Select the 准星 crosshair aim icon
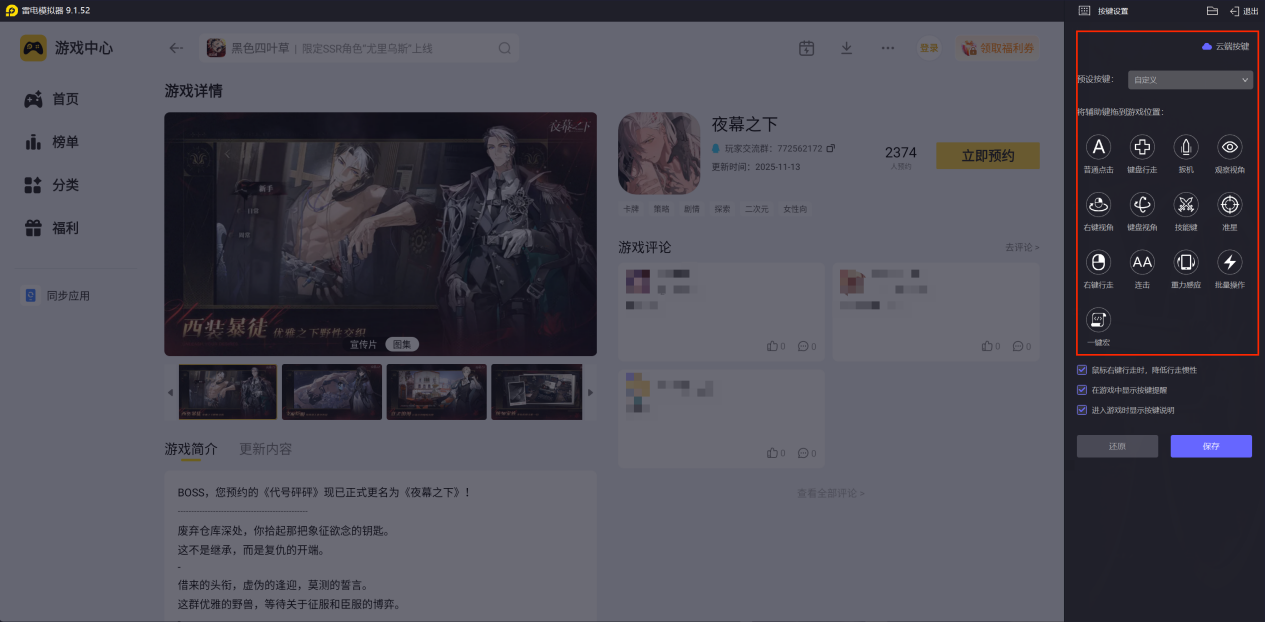 click(x=1228, y=205)
